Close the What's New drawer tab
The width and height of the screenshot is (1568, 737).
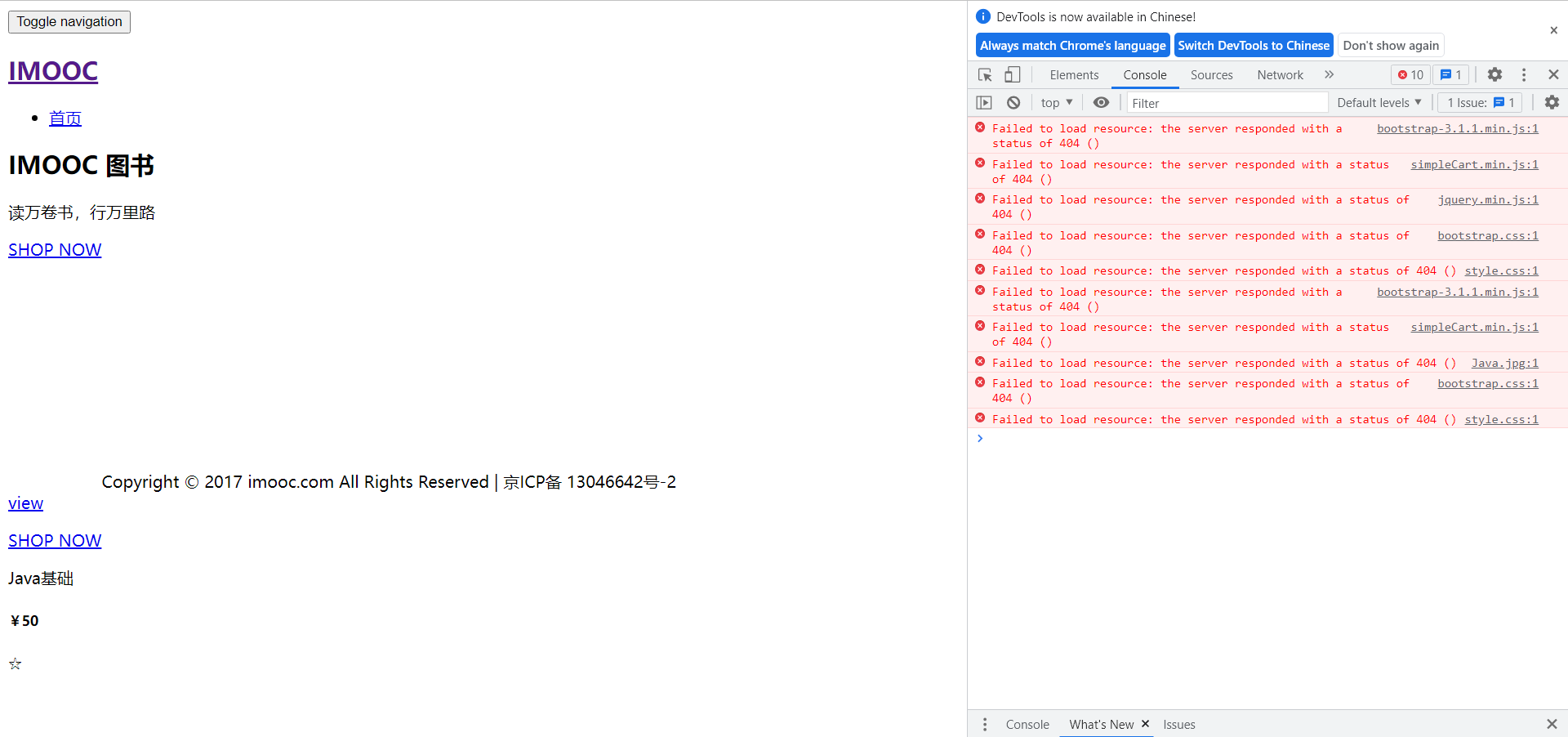click(1145, 724)
